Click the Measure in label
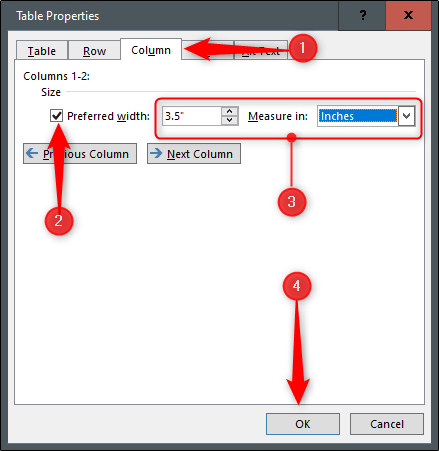This screenshot has width=439, height=451. 278,116
